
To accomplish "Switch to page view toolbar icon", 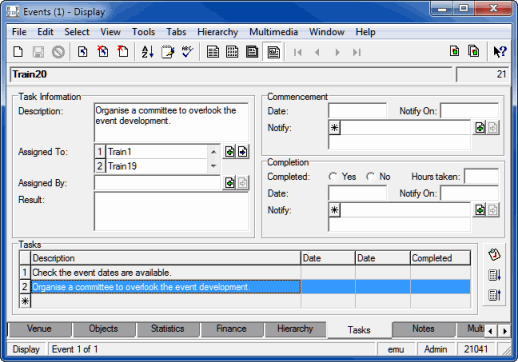I will point(252,52).
